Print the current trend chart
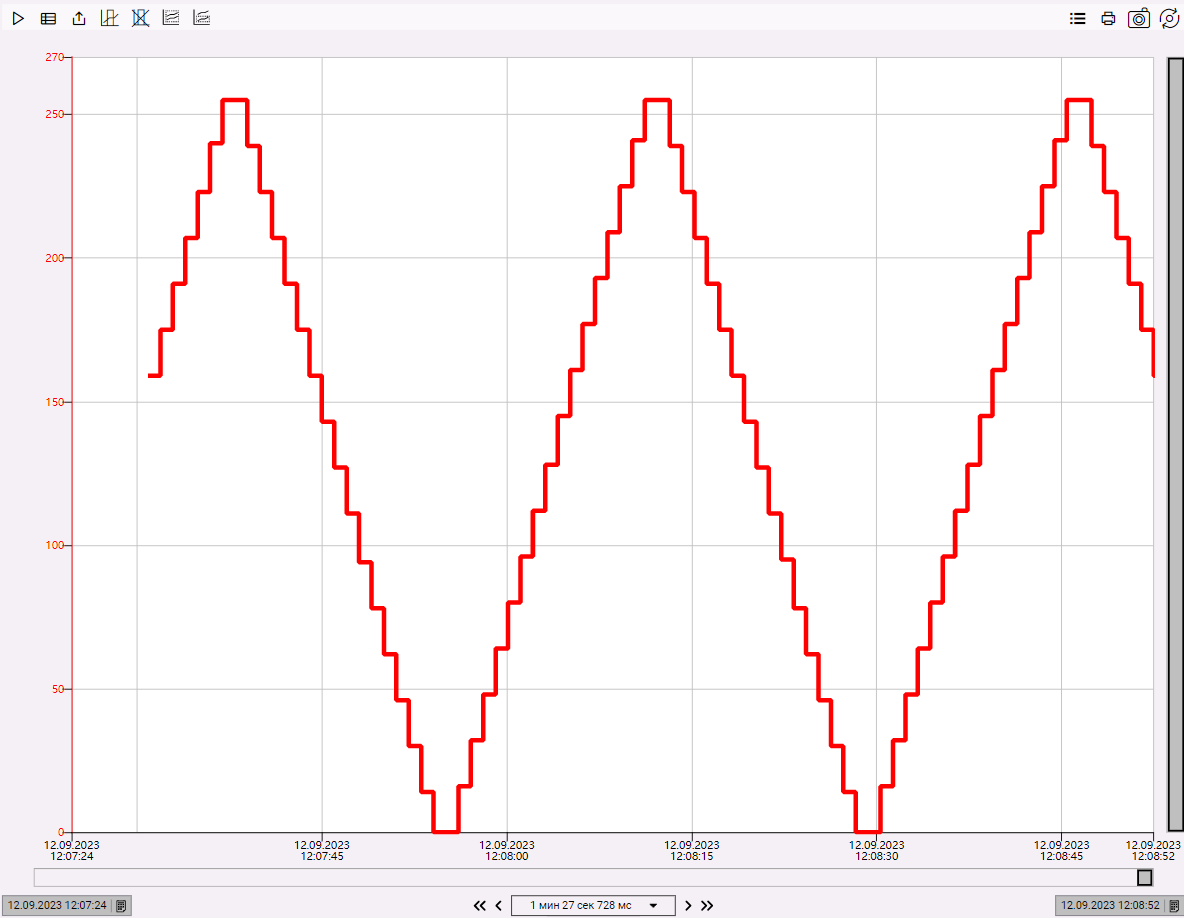 [x=1108, y=17]
